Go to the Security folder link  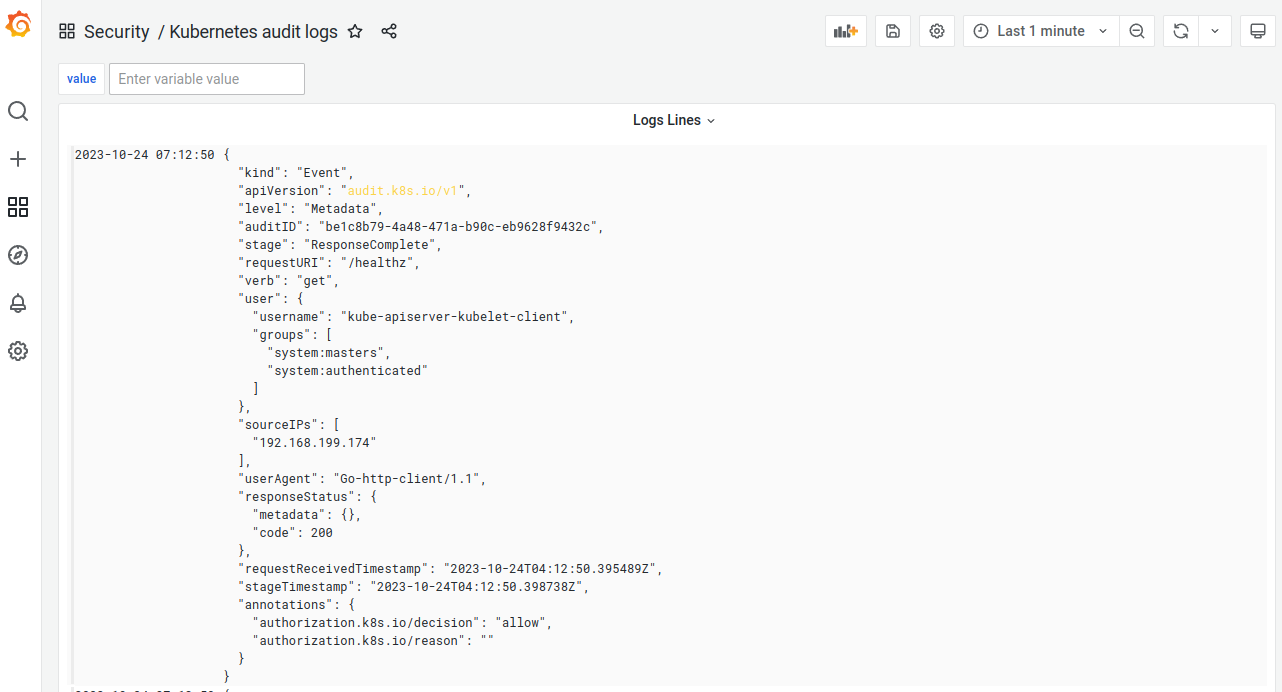pos(116,31)
